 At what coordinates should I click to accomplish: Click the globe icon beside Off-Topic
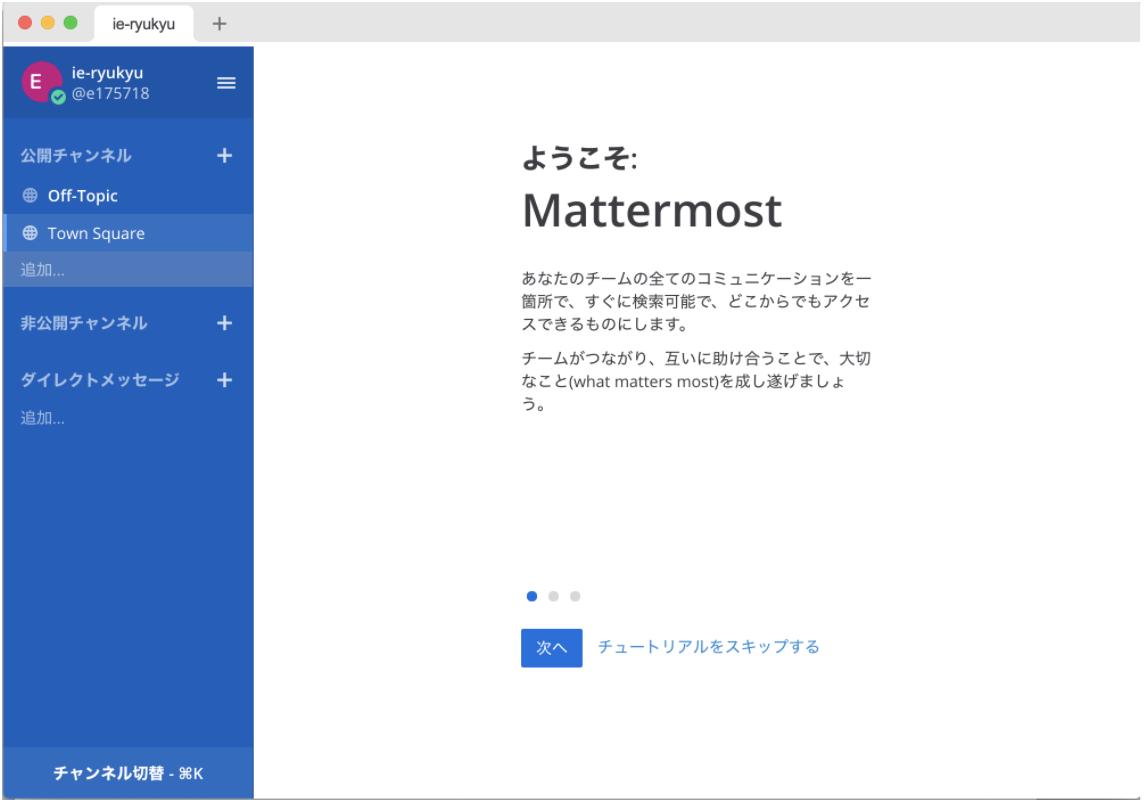coord(30,196)
